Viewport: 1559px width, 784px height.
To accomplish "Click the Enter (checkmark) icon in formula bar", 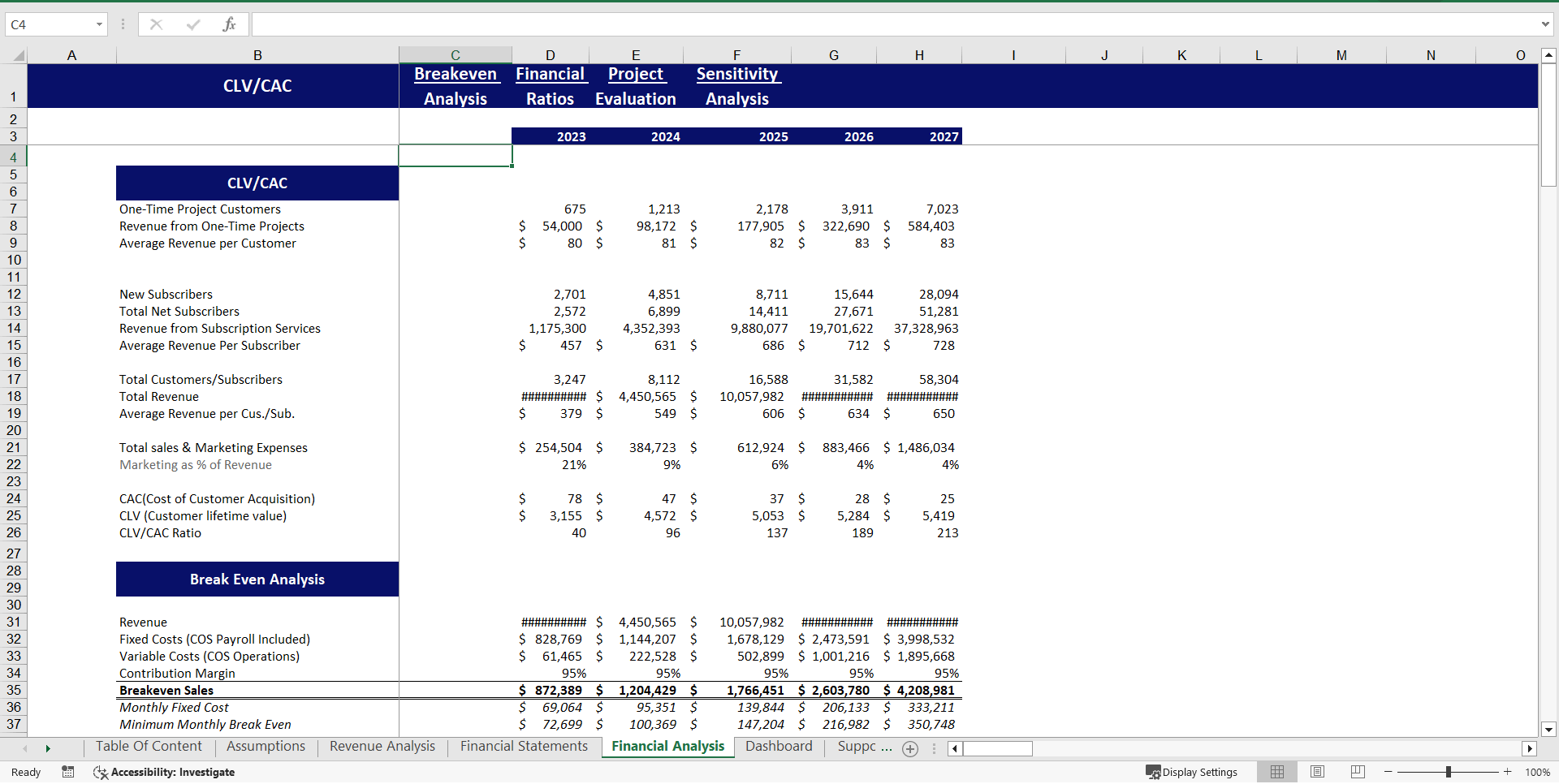I will pyautogui.click(x=193, y=24).
